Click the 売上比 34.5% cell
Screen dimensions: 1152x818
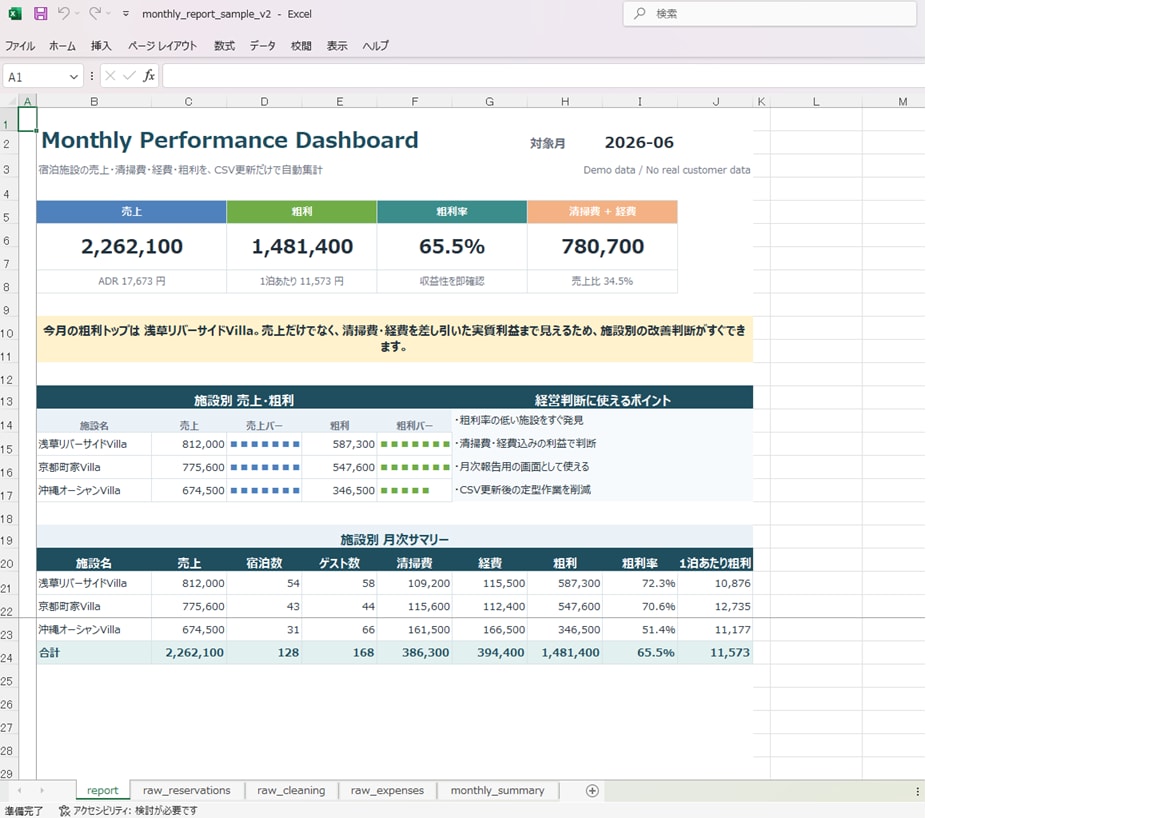[602, 281]
